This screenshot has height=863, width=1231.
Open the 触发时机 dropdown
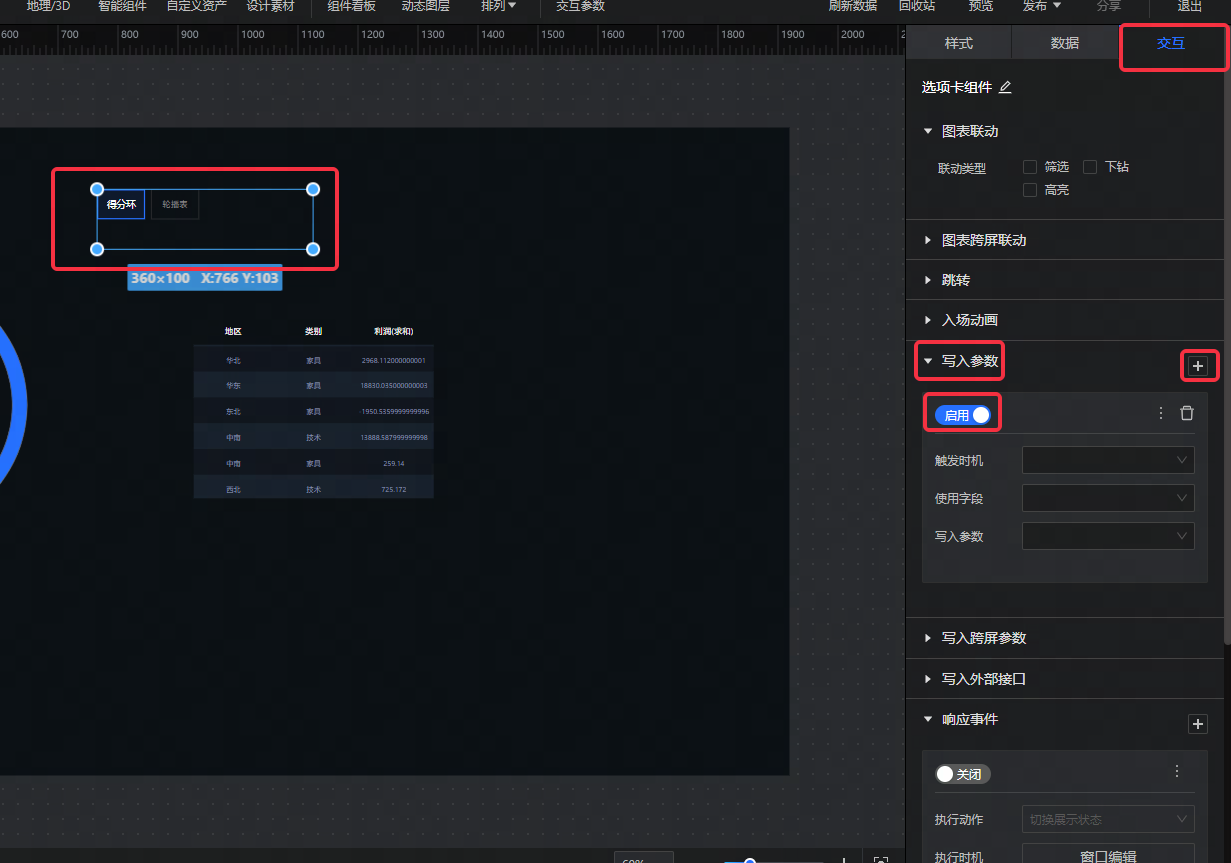1108,460
